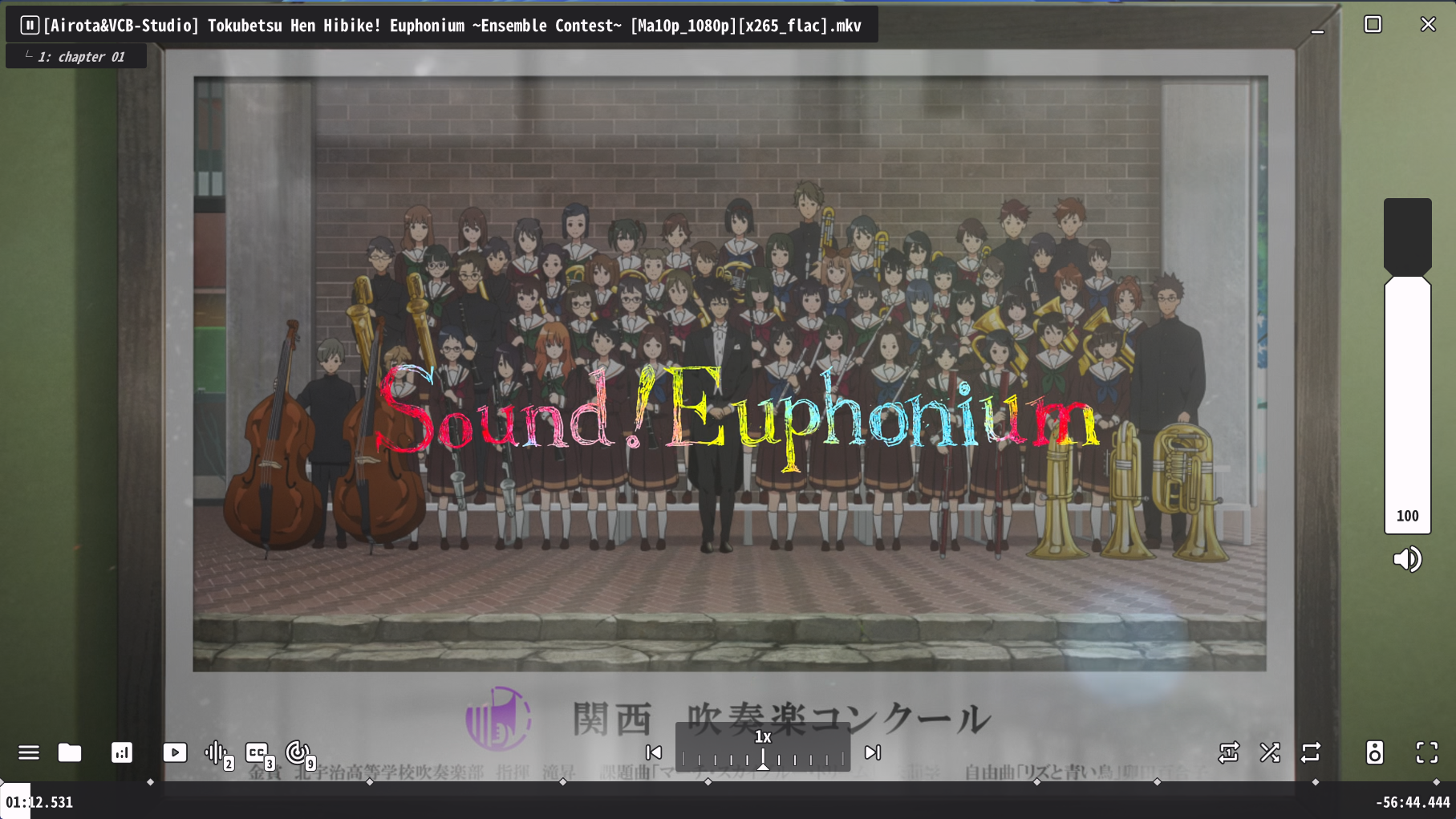The image size is (1456, 819).
Task: Click the video file title text
Action: (x=452, y=26)
